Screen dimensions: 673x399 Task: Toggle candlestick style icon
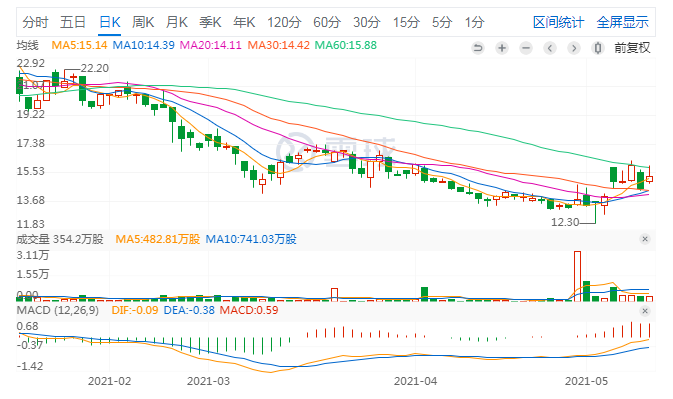597,48
